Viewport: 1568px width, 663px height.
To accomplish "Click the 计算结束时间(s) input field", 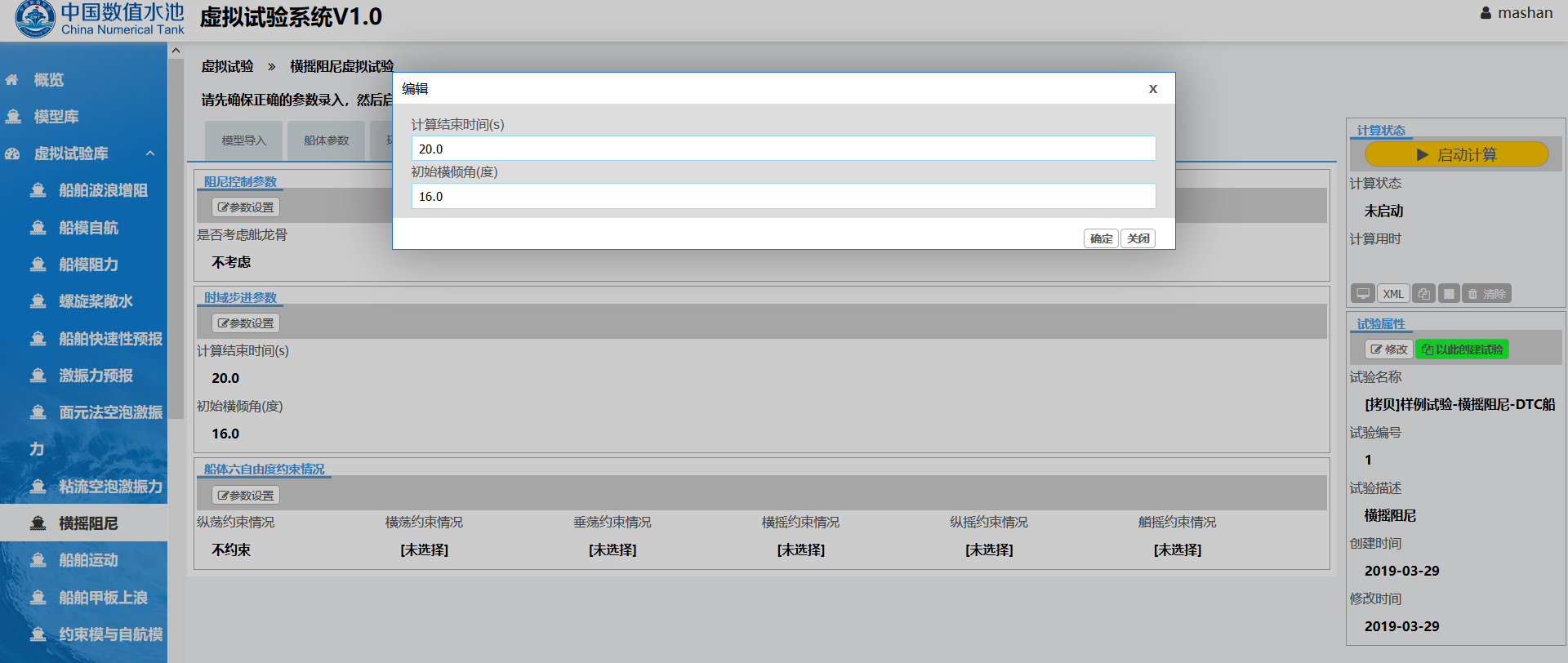I will 783,149.
